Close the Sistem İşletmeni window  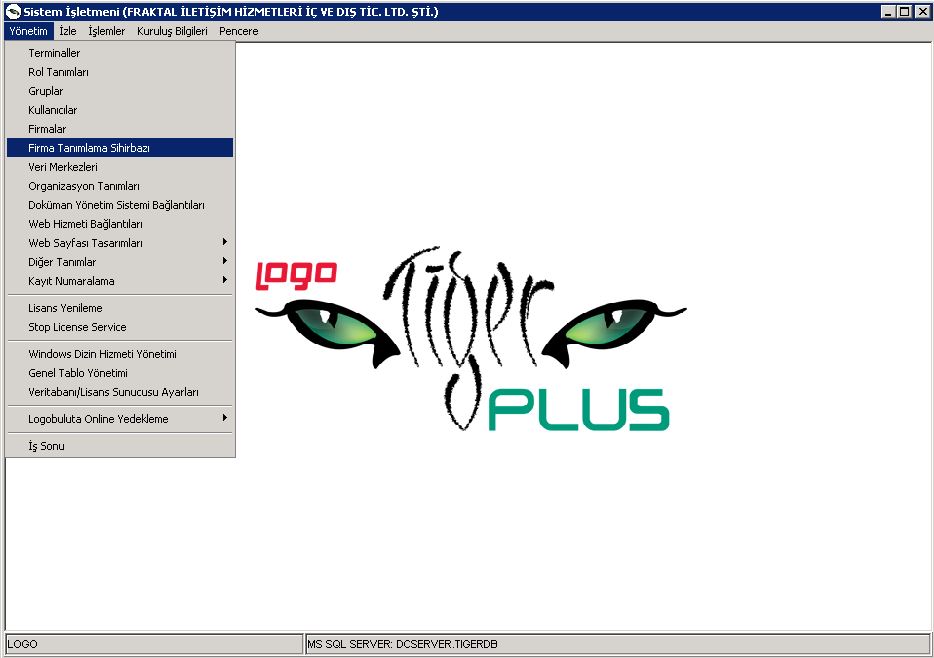pyautogui.click(x=921, y=11)
